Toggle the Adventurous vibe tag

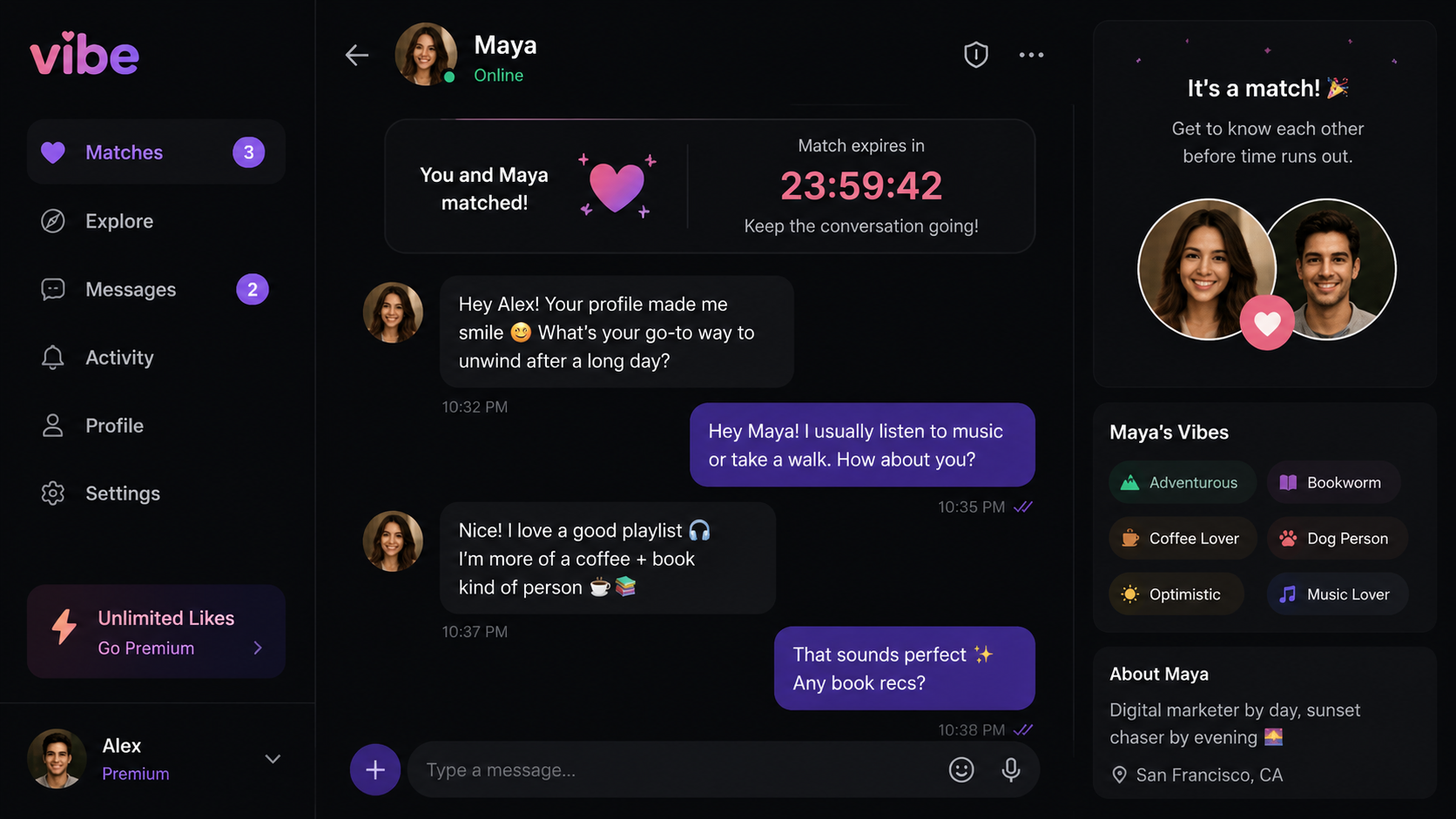pos(1182,482)
